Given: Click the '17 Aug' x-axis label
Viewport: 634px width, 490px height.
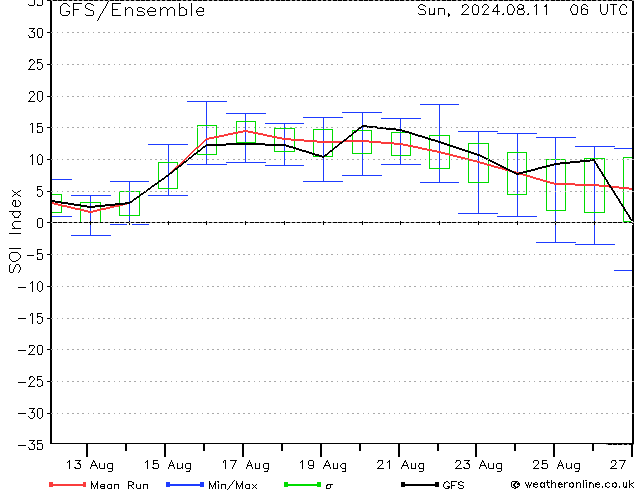Looking at the screenshot, I should [245, 465].
